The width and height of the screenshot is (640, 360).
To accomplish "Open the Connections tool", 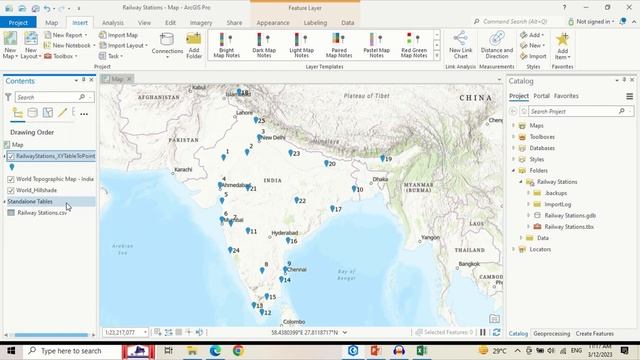I will click(x=167, y=45).
